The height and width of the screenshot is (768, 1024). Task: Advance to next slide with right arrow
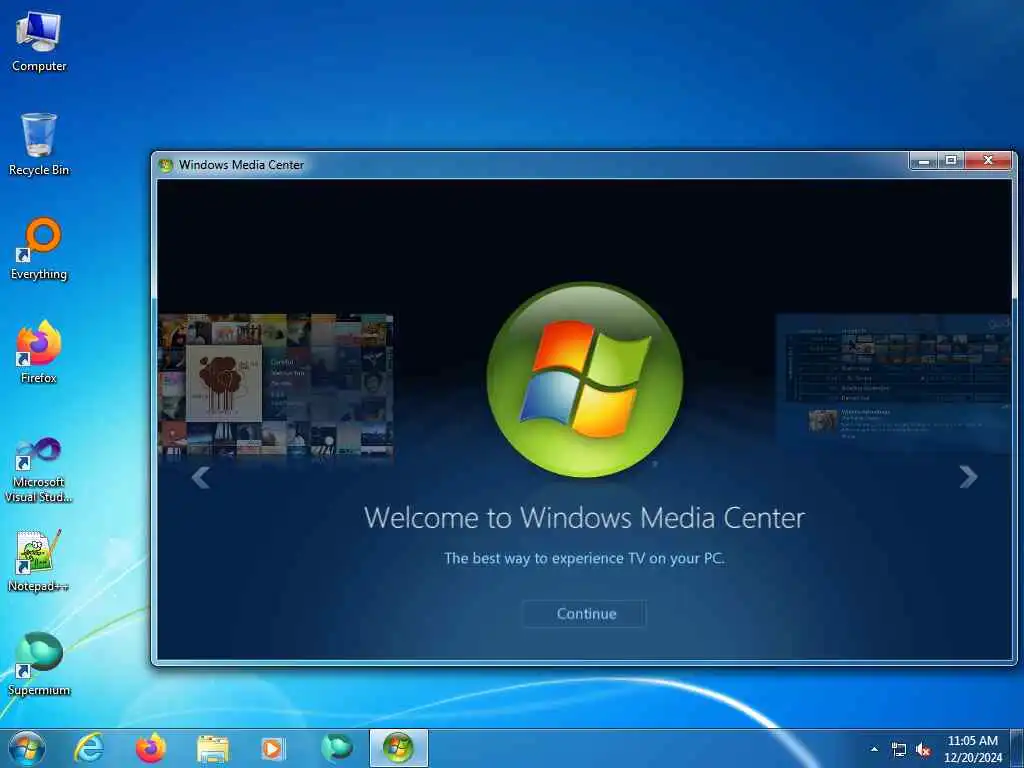click(x=968, y=477)
